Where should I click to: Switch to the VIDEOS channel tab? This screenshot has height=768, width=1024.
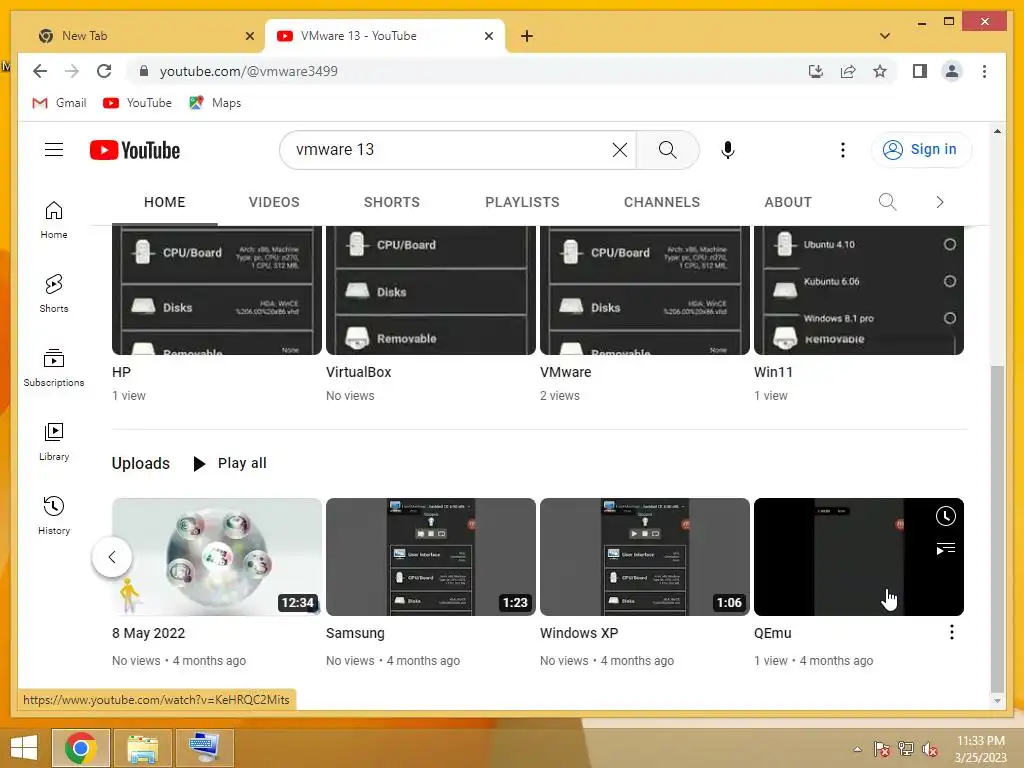(274, 202)
